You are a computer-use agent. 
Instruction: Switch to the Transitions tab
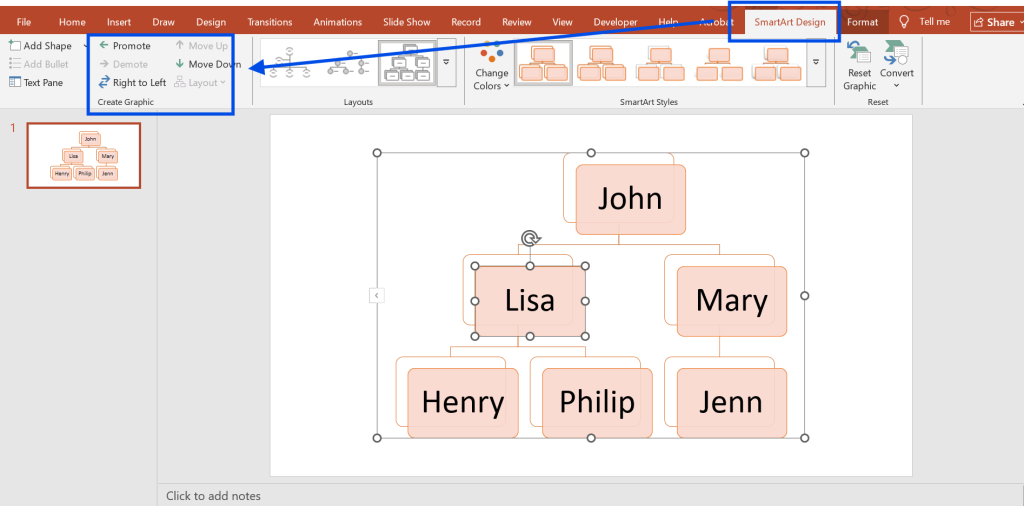[270, 22]
